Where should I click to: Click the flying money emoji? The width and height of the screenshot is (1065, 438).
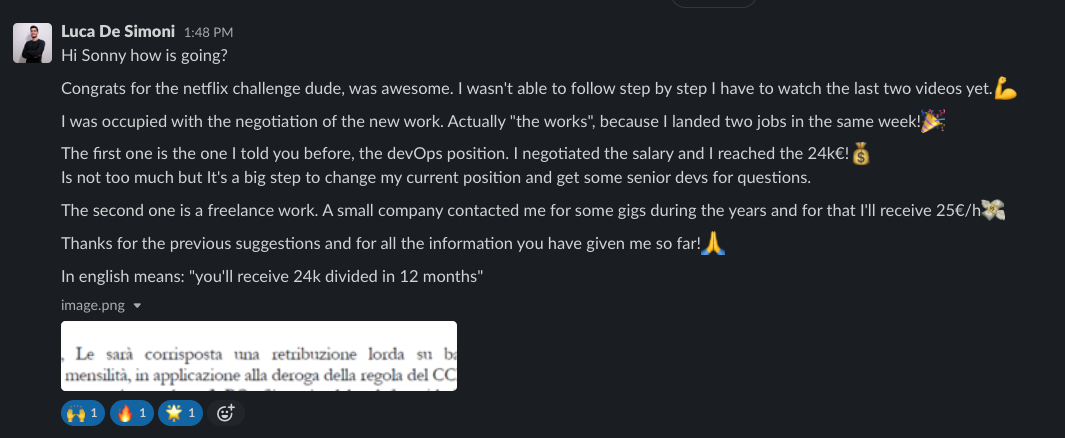pyautogui.click(x=993, y=210)
